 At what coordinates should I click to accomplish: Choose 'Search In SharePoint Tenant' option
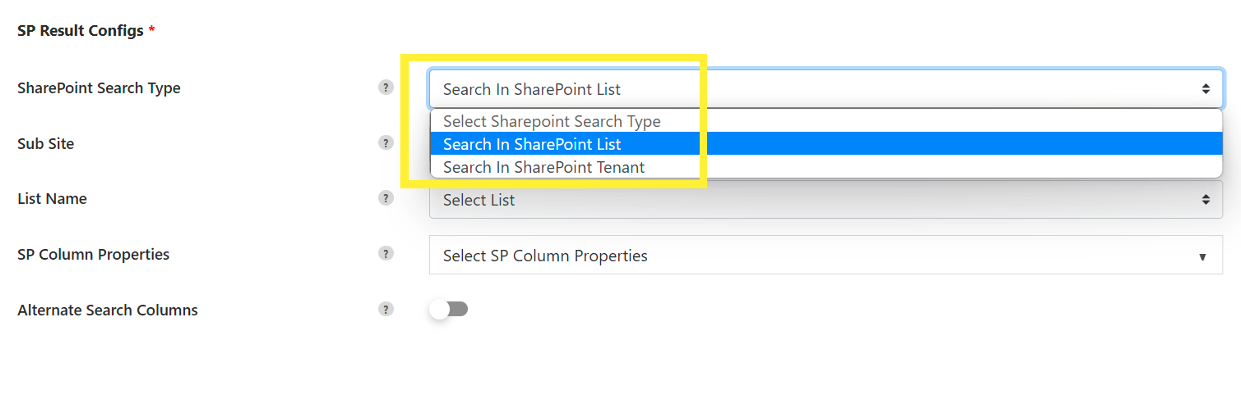point(826,167)
